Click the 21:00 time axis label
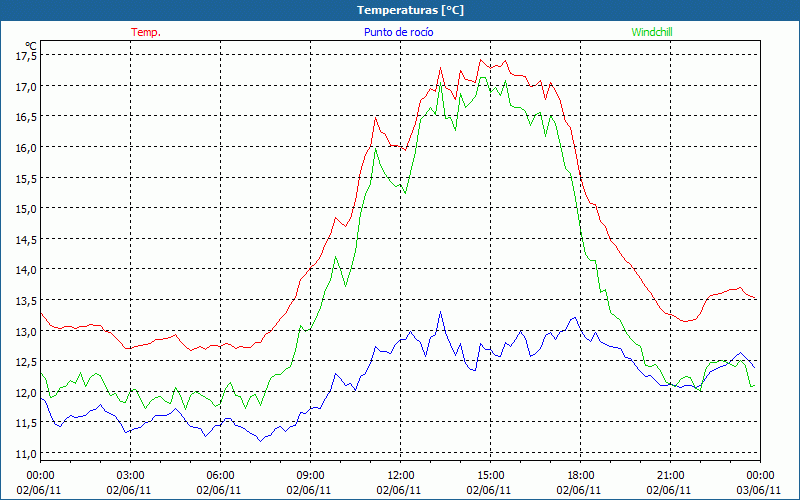This screenshot has width=800, height=500. (x=670, y=475)
